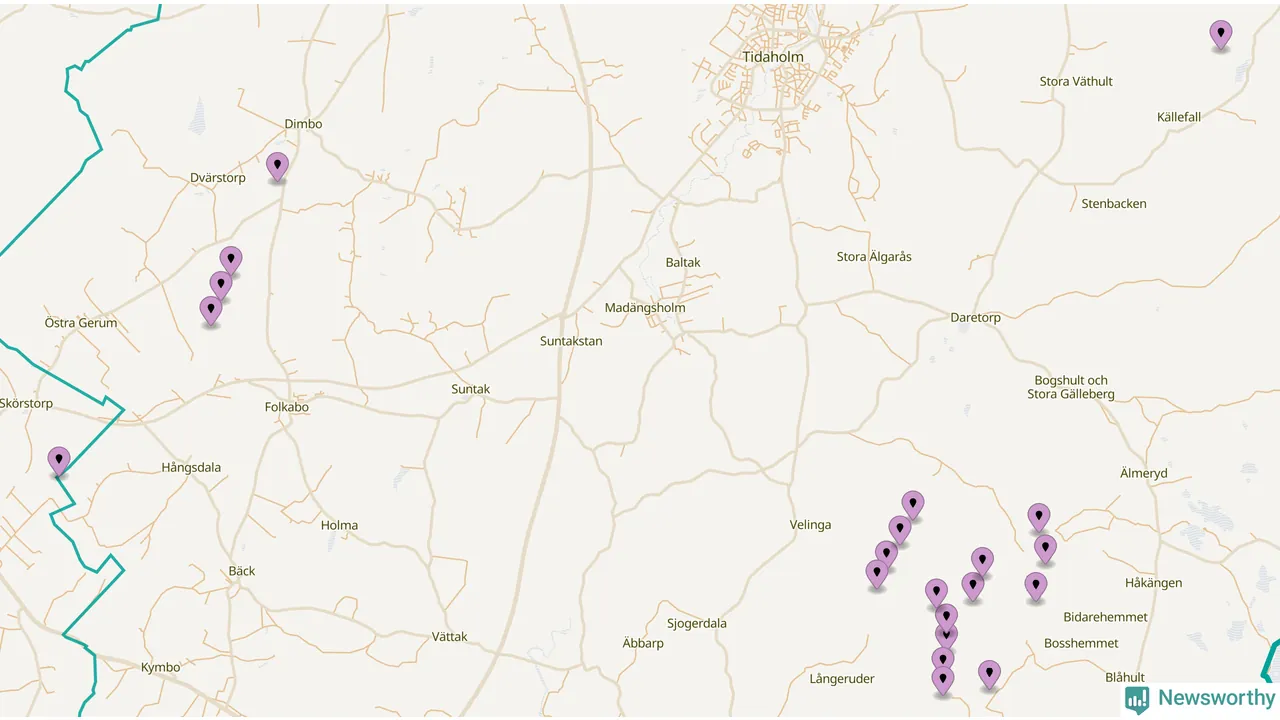Image resolution: width=1280 pixels, height=720 pixels.
Task: Click the marker directly southwest of Älmeryd
Action: tap(1039, 518)
